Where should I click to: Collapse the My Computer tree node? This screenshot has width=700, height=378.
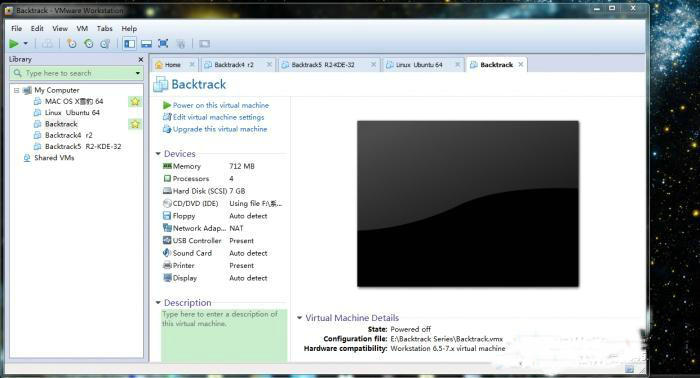point(17,90)
